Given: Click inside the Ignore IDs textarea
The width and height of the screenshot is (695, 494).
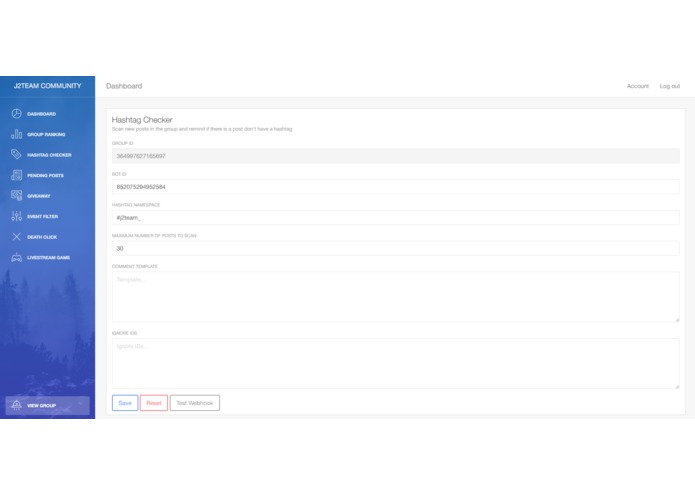Looking at the screenshot, I should pyautogui.click(x=395, y=363).
